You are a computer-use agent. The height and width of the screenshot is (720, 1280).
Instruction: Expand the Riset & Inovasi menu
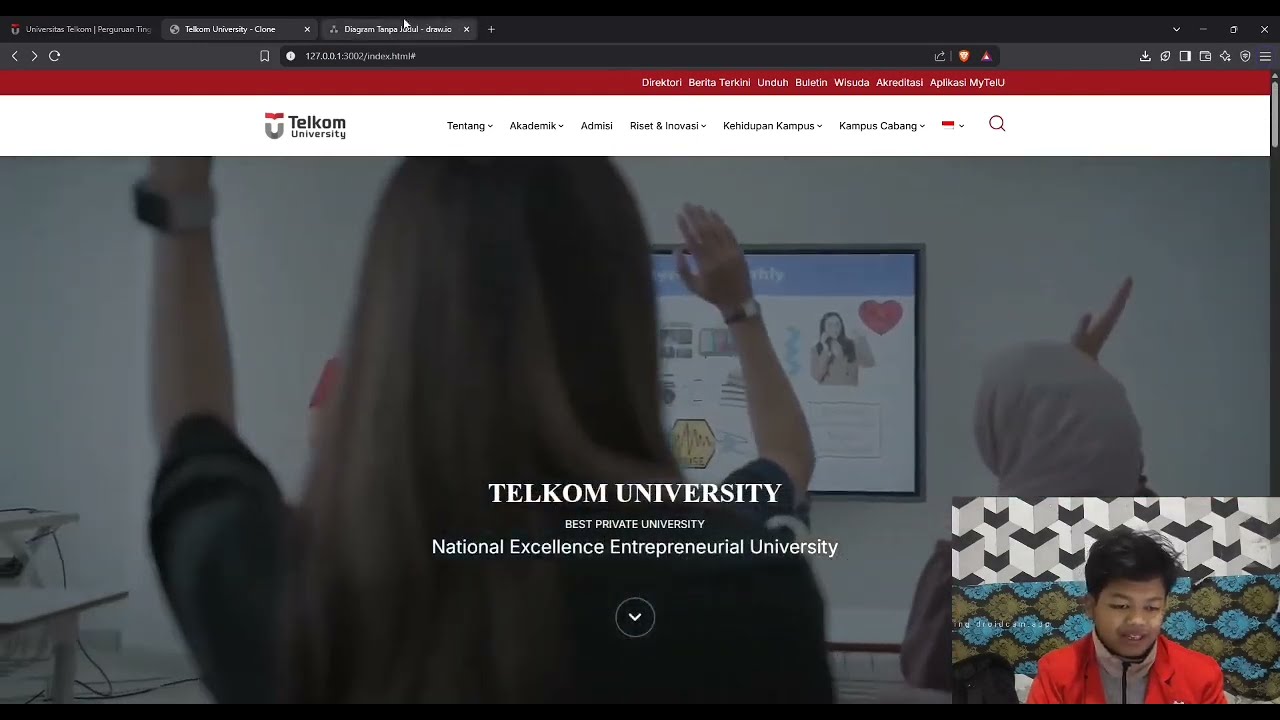pyautogui.click(x=668, y=126)
